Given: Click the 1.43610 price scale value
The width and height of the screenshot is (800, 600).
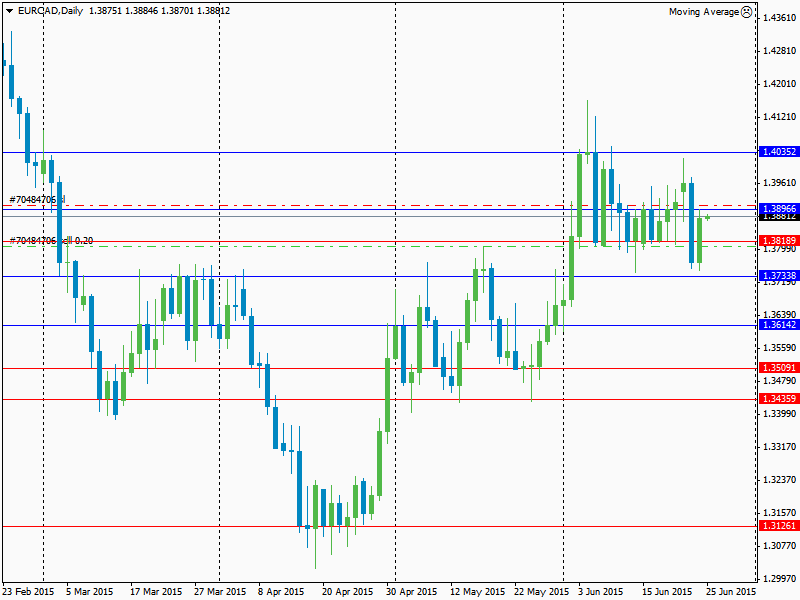Looking at the screenshot, I should pyautogui.click(x=779, y=18).
